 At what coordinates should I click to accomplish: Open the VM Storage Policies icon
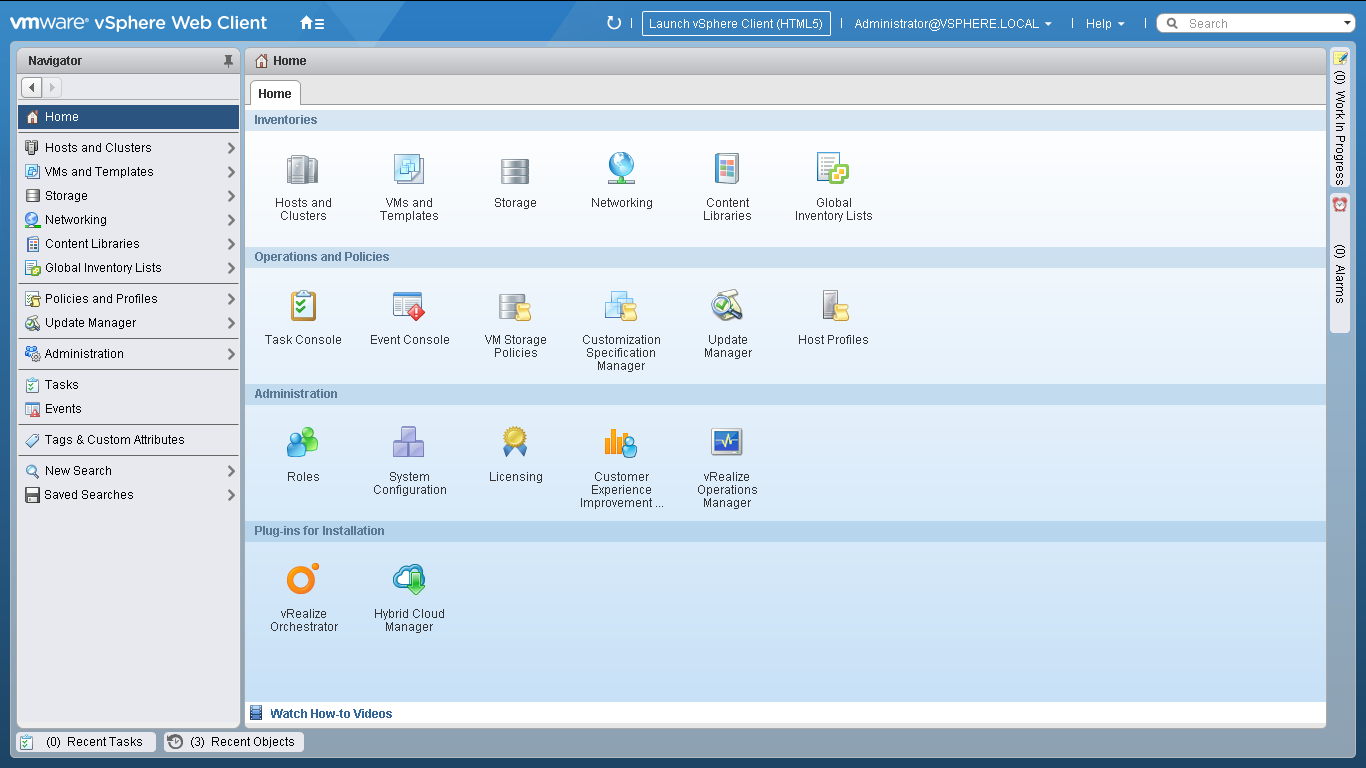[x=515, y=308]
